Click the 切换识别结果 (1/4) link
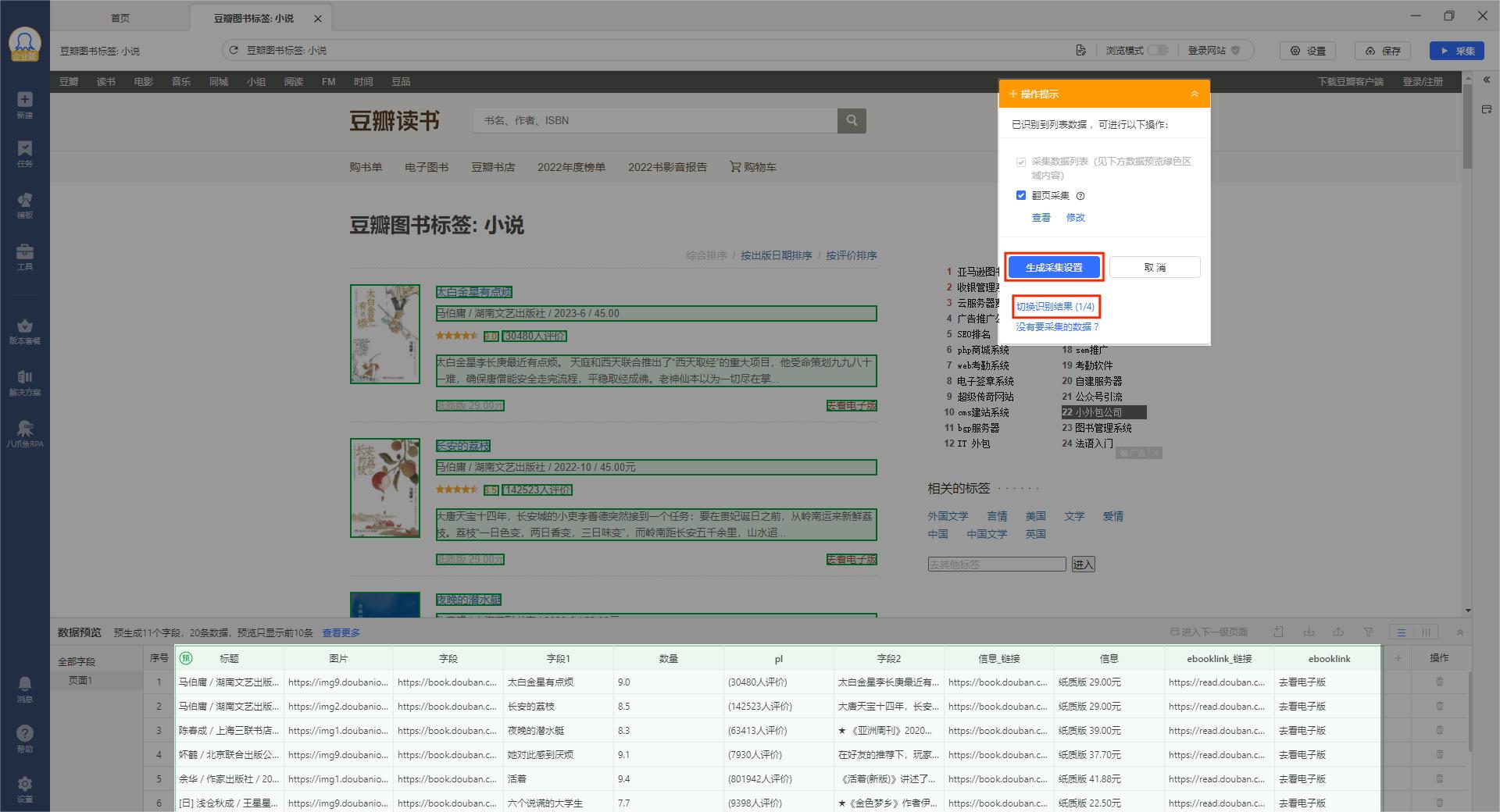Image resolution: width=1500 pixels, height=812 pixels. point(1055,306)
